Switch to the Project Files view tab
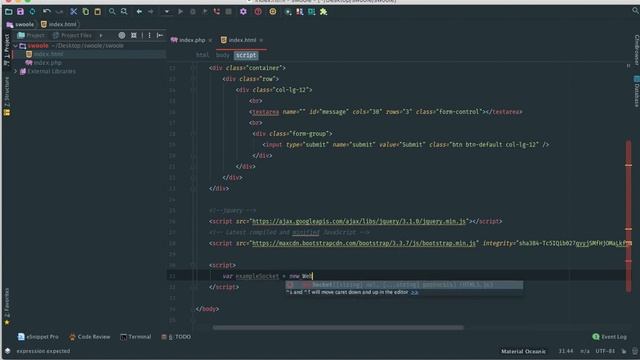640x360 pixels. coord(73,35)
